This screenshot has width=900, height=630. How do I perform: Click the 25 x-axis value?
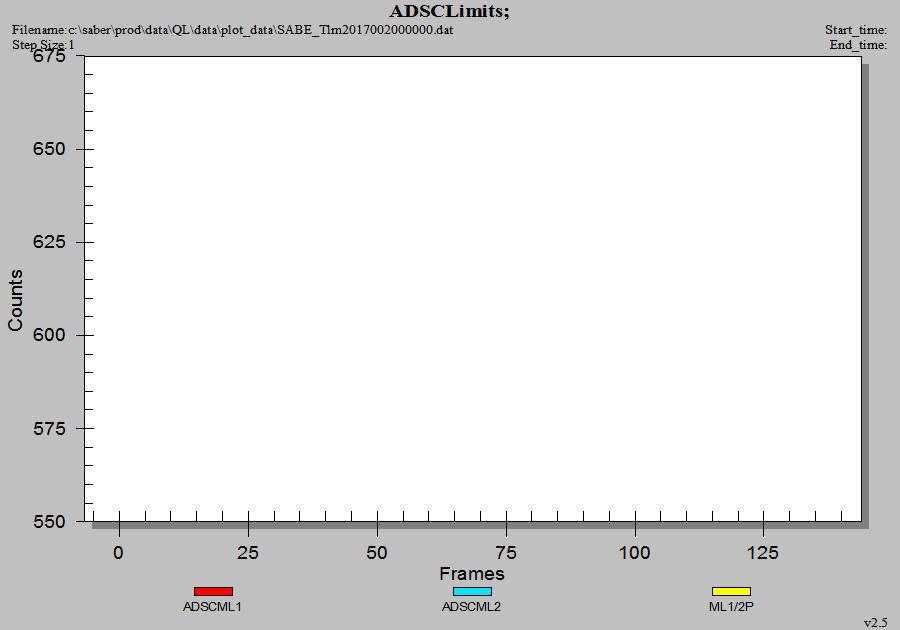click(x=247, y=553)
